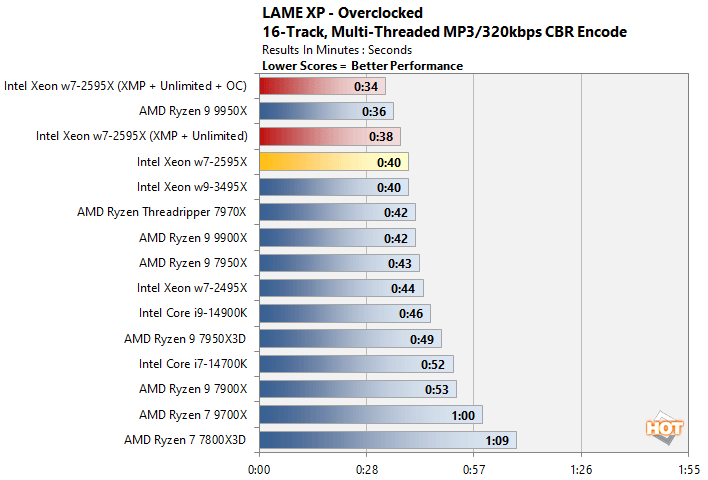Select the 'Intel Xeon w7-2595X (XMP + Unlimited + OC)' label

point(126,86)
